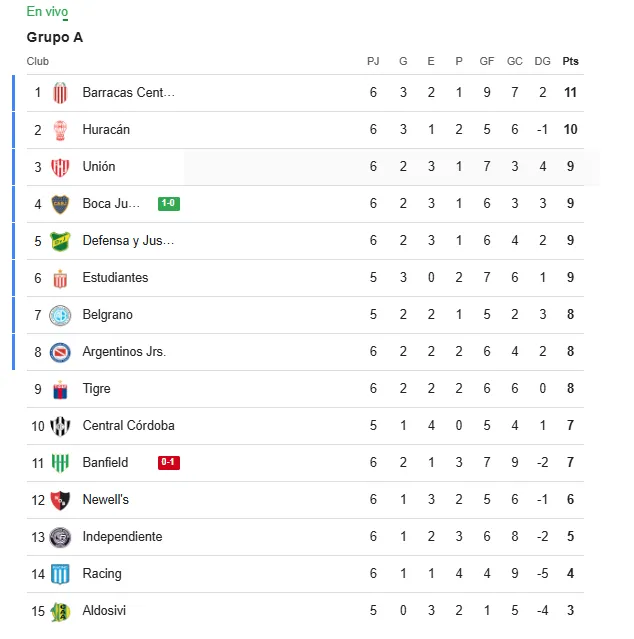Open the Racing club crest

pos(60,574)
